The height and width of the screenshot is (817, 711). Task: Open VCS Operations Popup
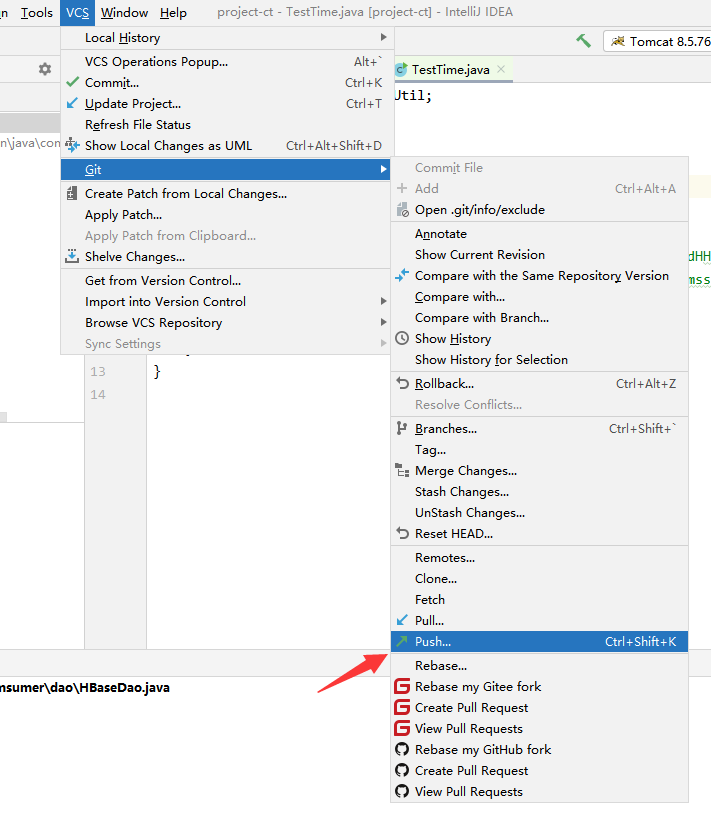pos(226,61)
